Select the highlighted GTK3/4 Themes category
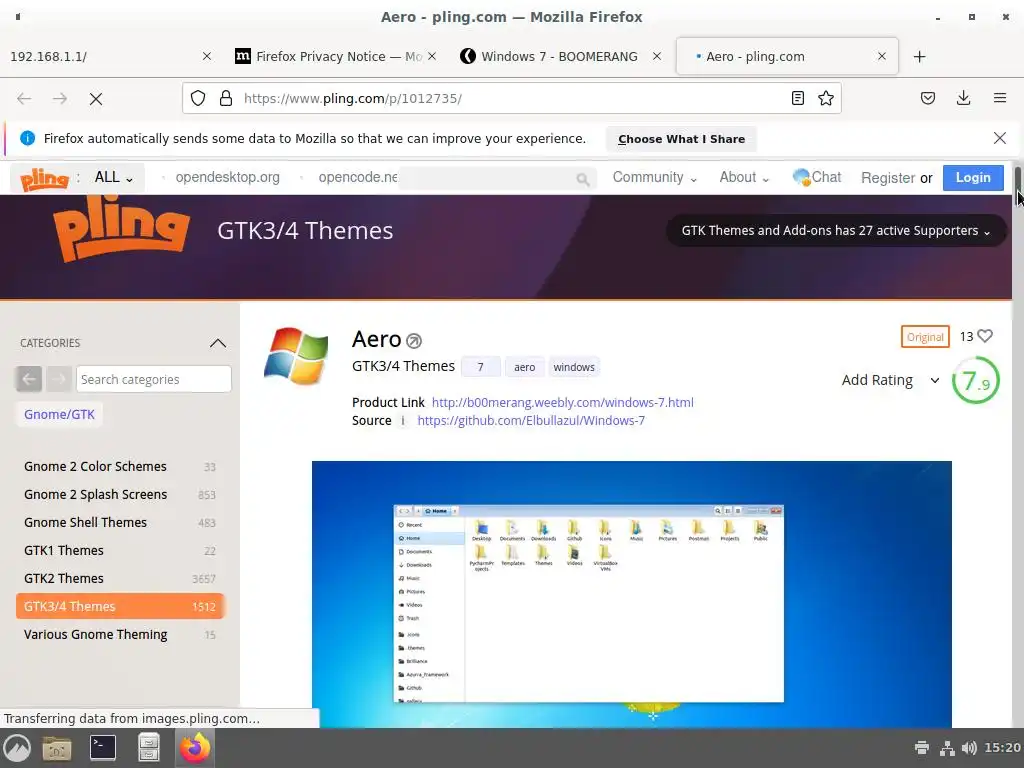The width and height of the screenshot is (1024, 768). click(120, 606)
